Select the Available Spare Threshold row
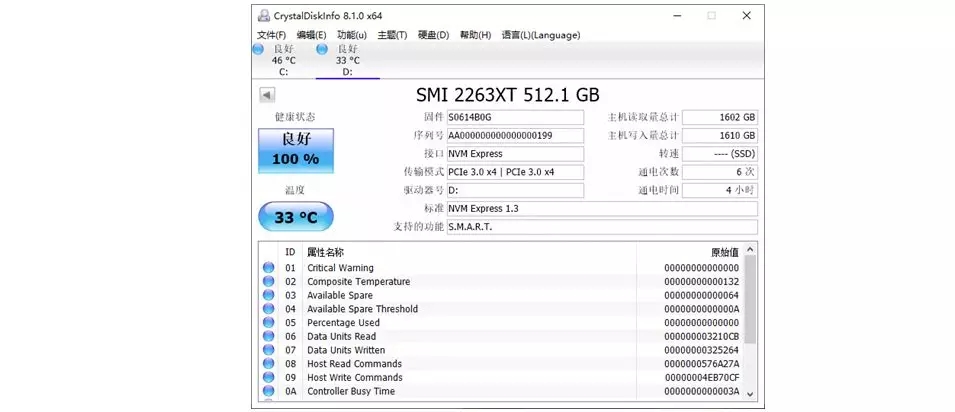This screenshot has height=412, width=955. pos(501,309)
